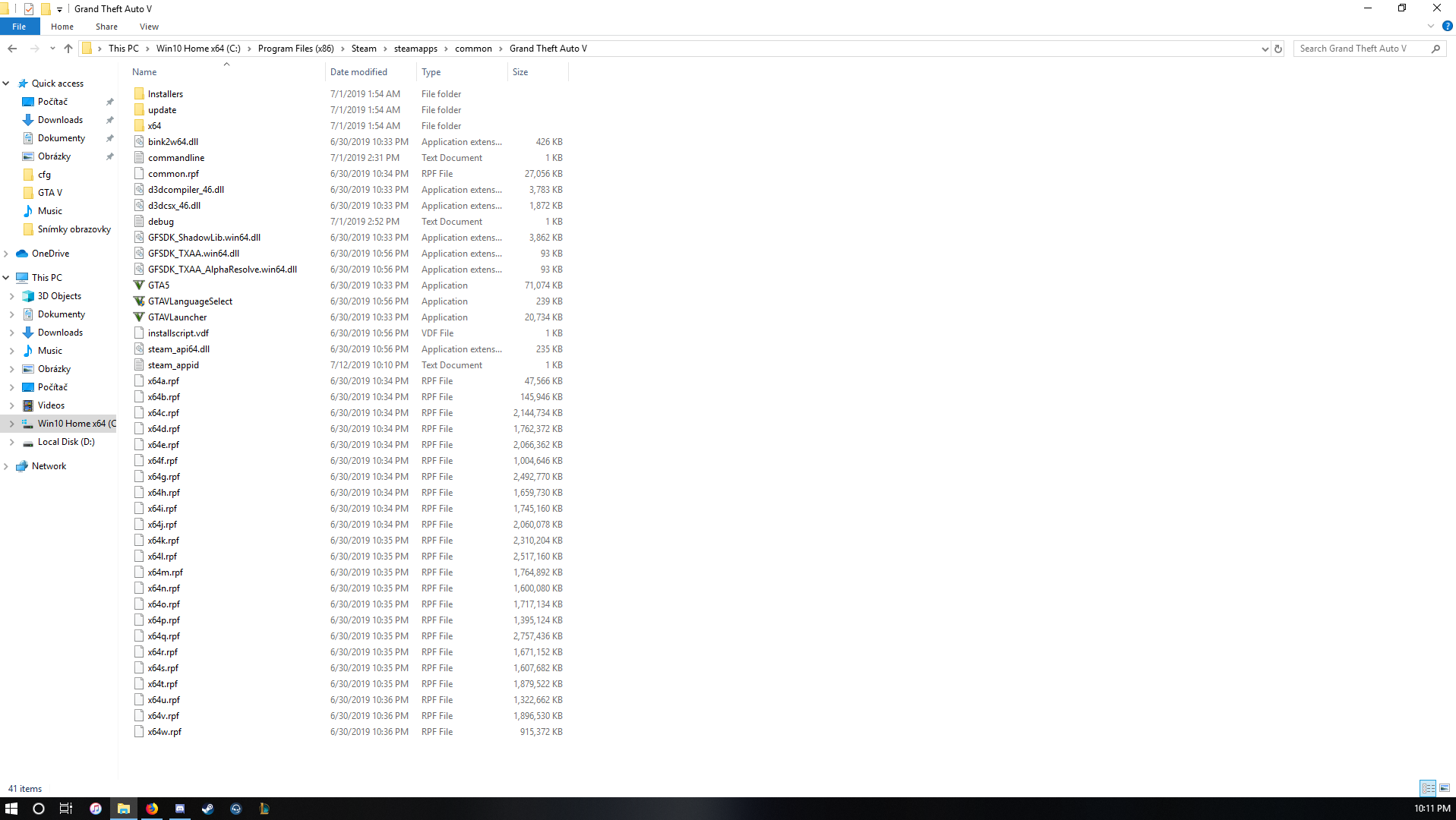Open Customize Quick Access Toolbar dropdown
1456x820 pixels.
[59, 10]
